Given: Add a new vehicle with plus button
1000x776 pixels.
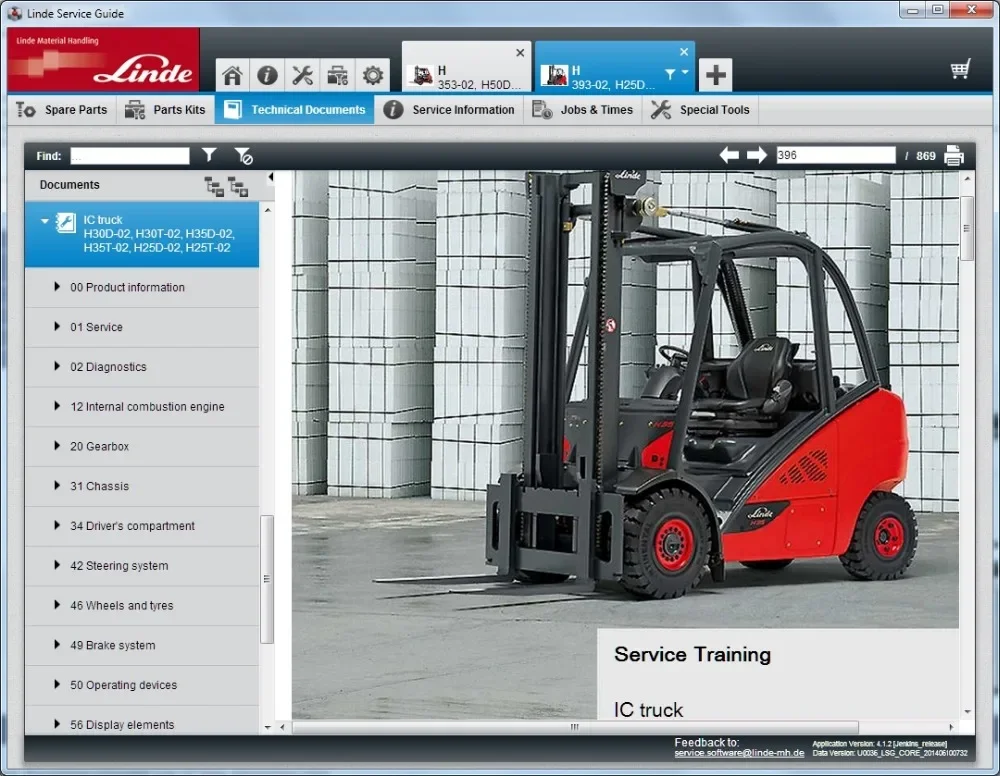Looking at the screenshot, I should (718, 74).
